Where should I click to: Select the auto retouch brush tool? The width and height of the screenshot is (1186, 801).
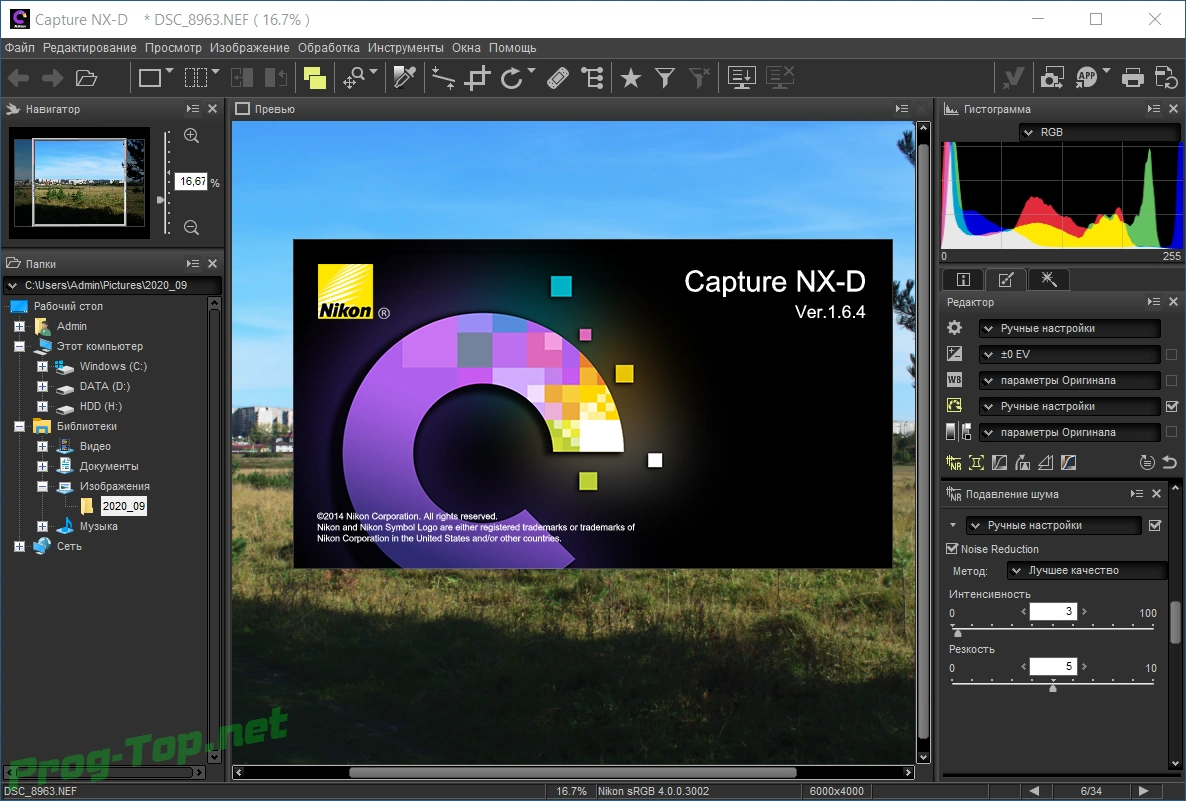tap(557, 78)
